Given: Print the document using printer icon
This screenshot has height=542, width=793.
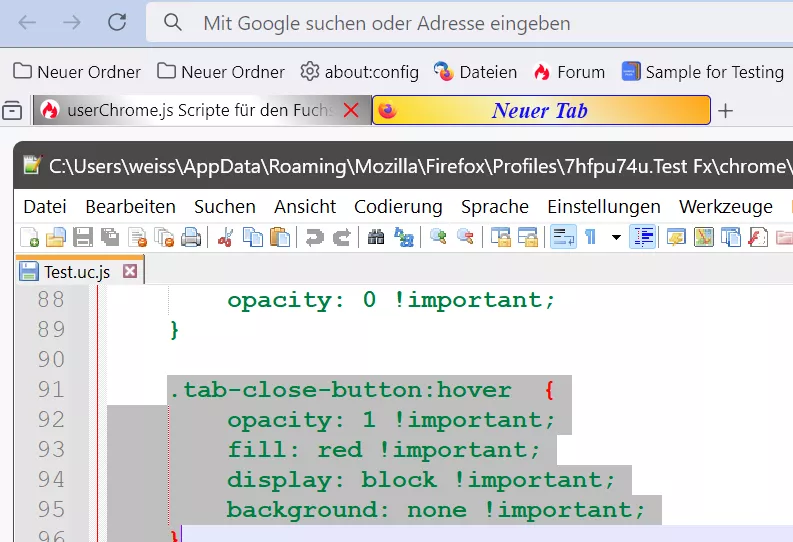Looking at the screenshot, I should pos(191,237).
